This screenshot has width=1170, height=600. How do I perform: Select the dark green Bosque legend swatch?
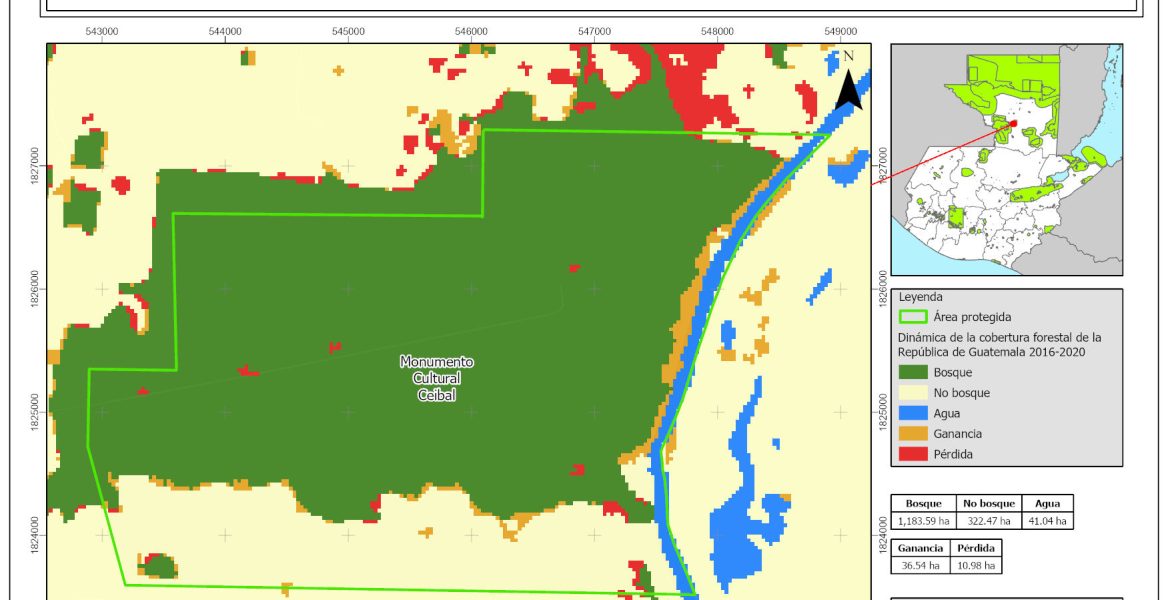[913, 372]
